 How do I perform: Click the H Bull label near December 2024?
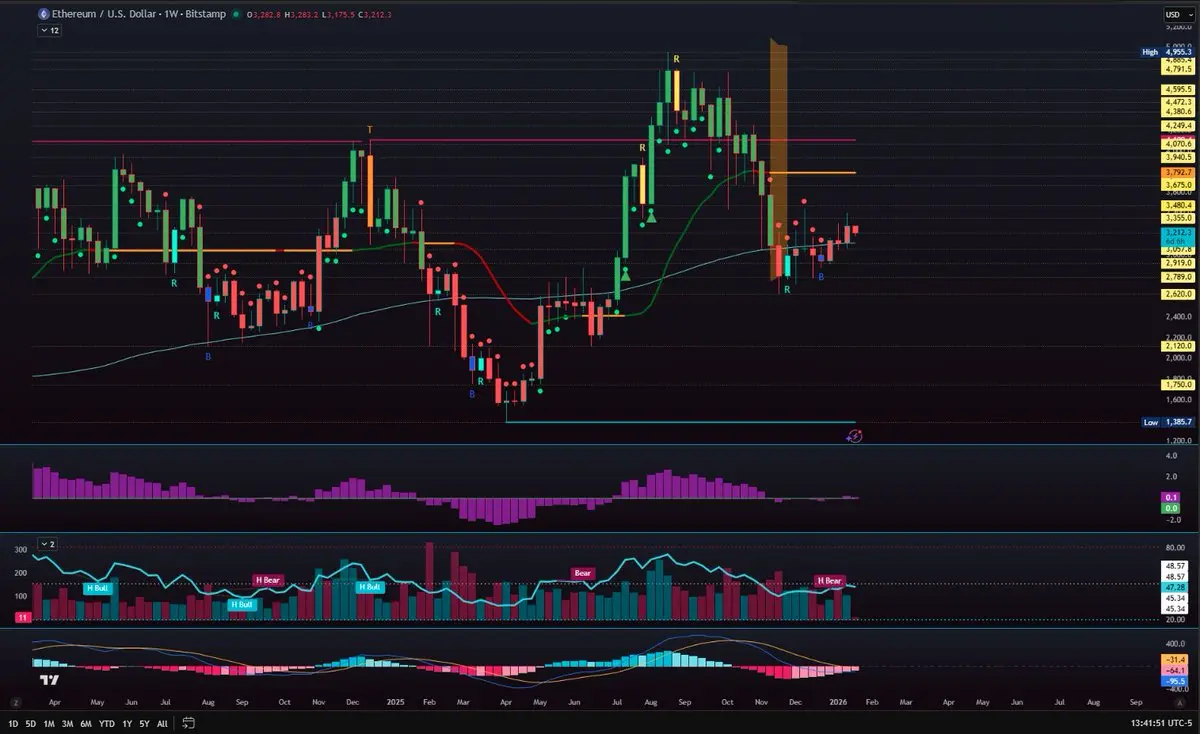(368, 587)
